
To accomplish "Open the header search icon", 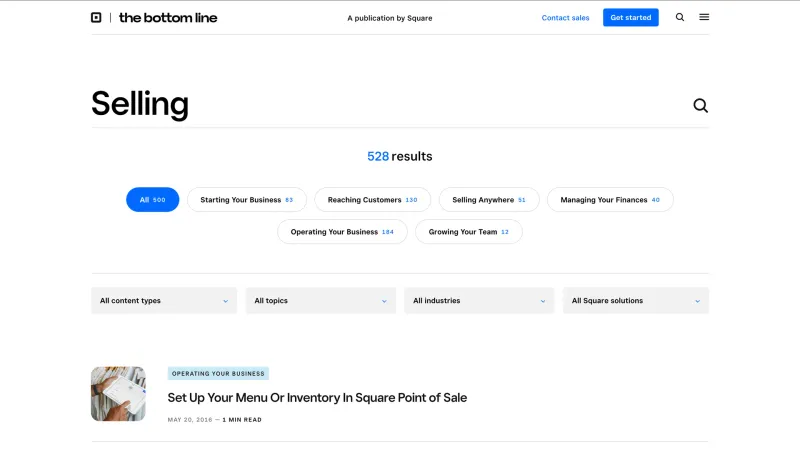I will pyautogui.click(x=680, y=17).
